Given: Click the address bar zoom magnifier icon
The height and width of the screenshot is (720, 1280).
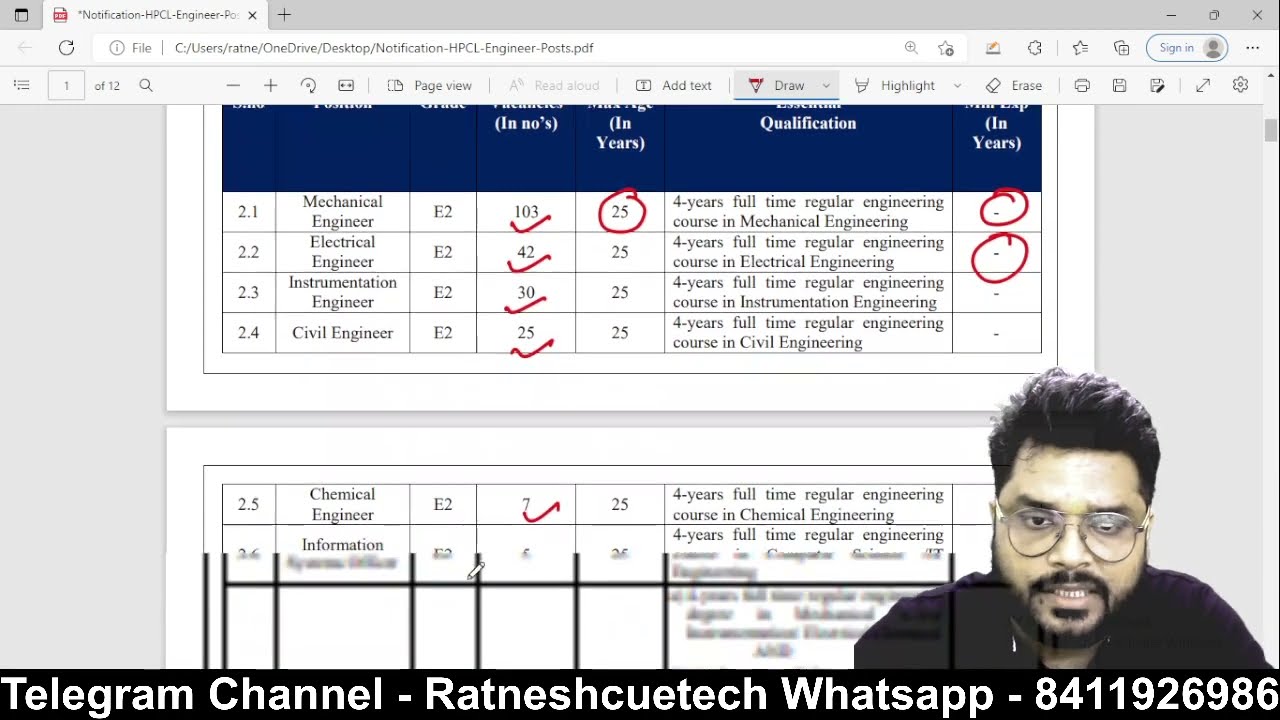Looking at the screenshot, I should pos(911,48).
